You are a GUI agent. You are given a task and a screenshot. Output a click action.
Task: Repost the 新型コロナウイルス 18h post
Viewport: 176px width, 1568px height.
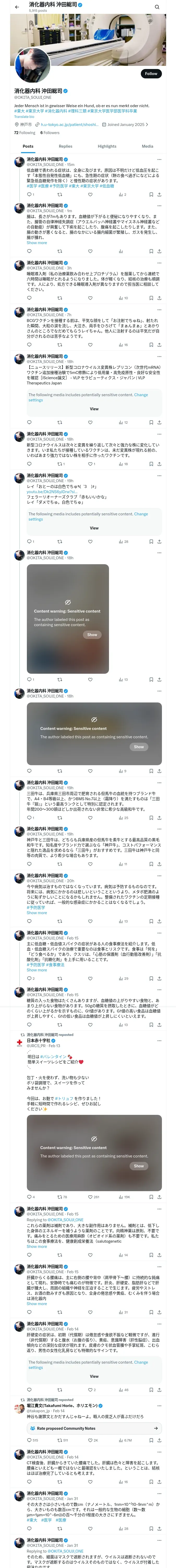[60, 464]
